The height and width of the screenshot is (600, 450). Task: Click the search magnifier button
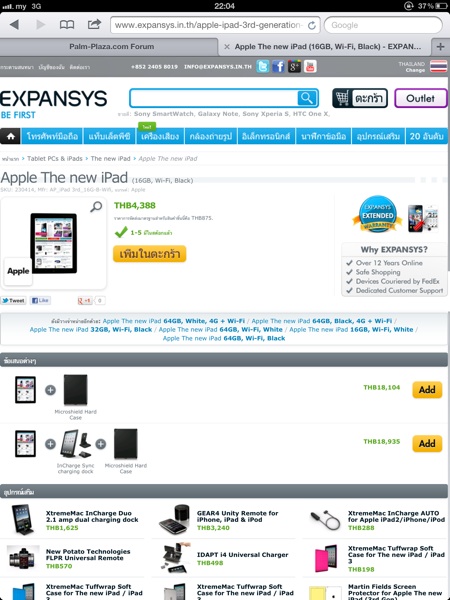click(307, 98)
